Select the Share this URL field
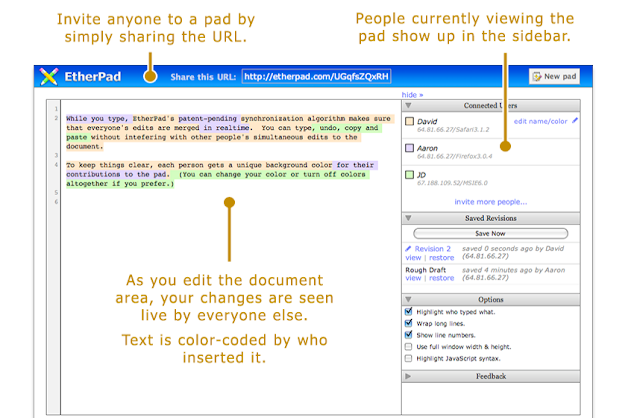Image resolution: width=640 pixels, height=418 pixels. point(316,76)
